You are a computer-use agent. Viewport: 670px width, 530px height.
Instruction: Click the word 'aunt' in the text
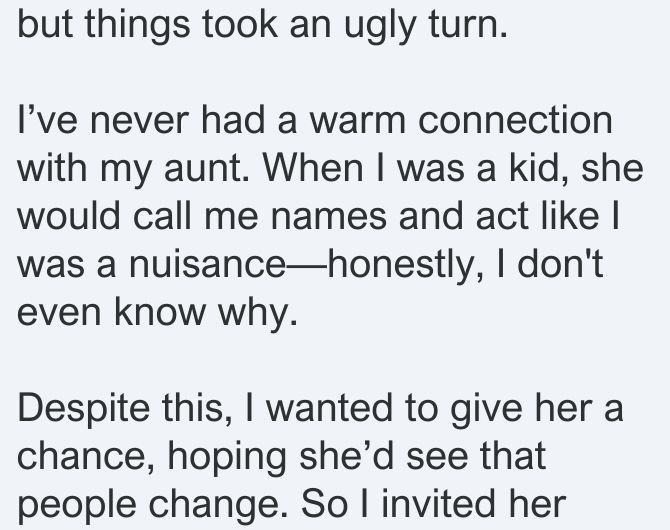click(203, 169)
